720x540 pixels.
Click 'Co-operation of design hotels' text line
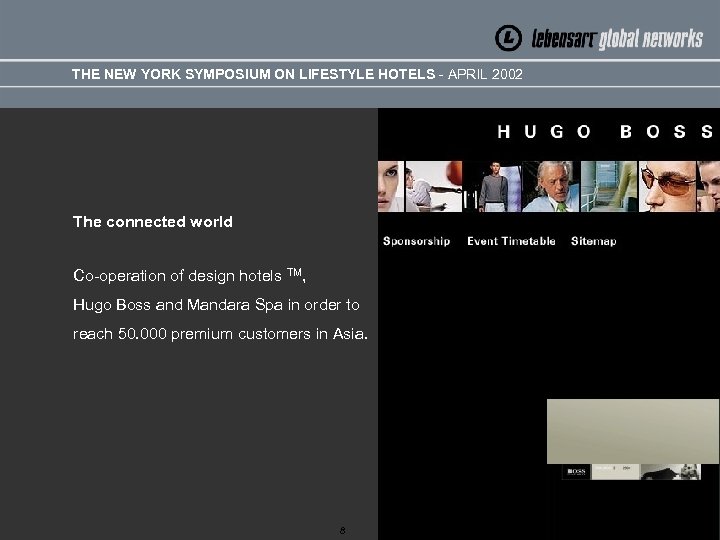tap(189, 276)
